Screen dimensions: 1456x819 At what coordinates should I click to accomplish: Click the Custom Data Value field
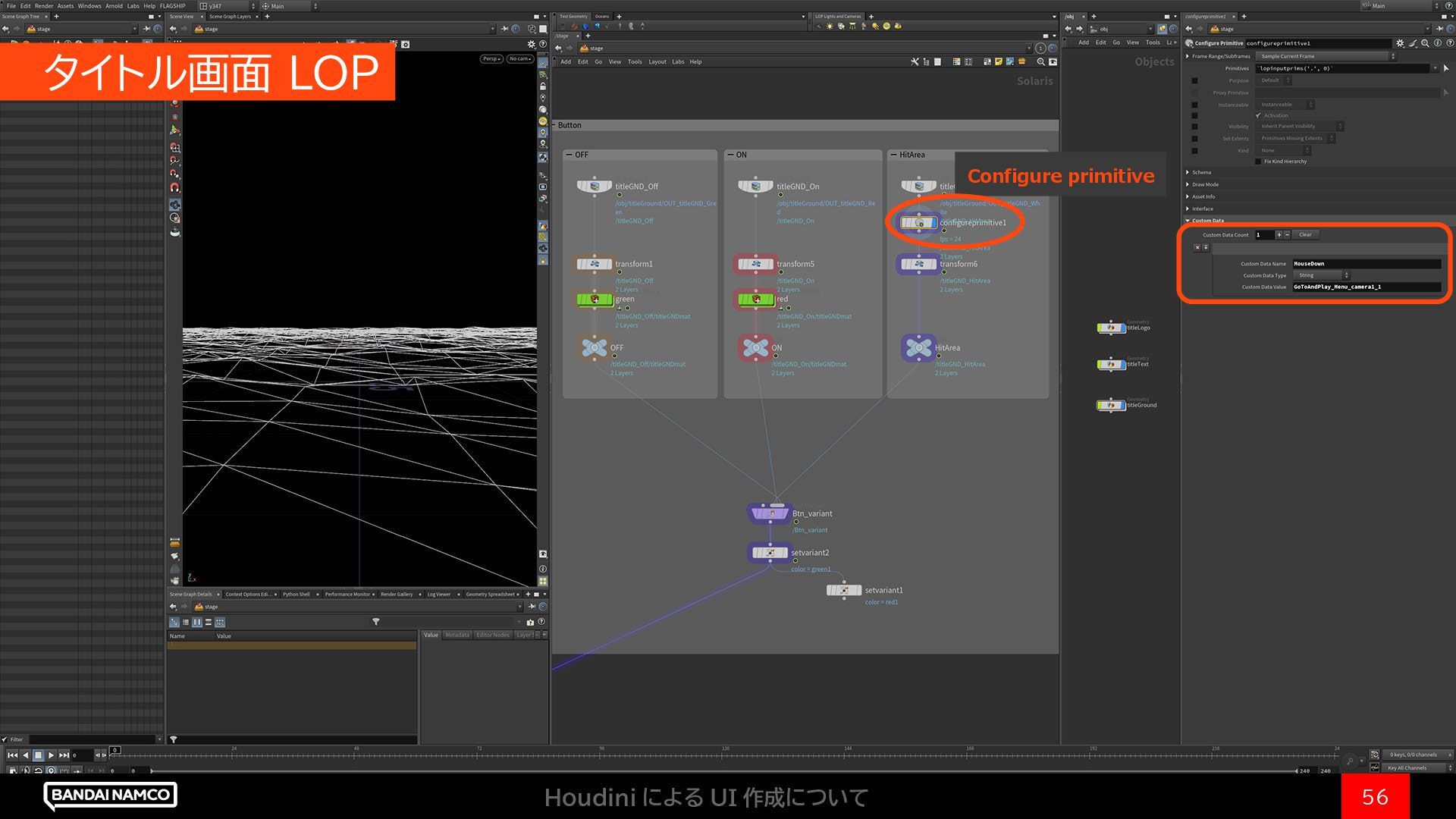pyautogui.click(x=1366, y=287)
